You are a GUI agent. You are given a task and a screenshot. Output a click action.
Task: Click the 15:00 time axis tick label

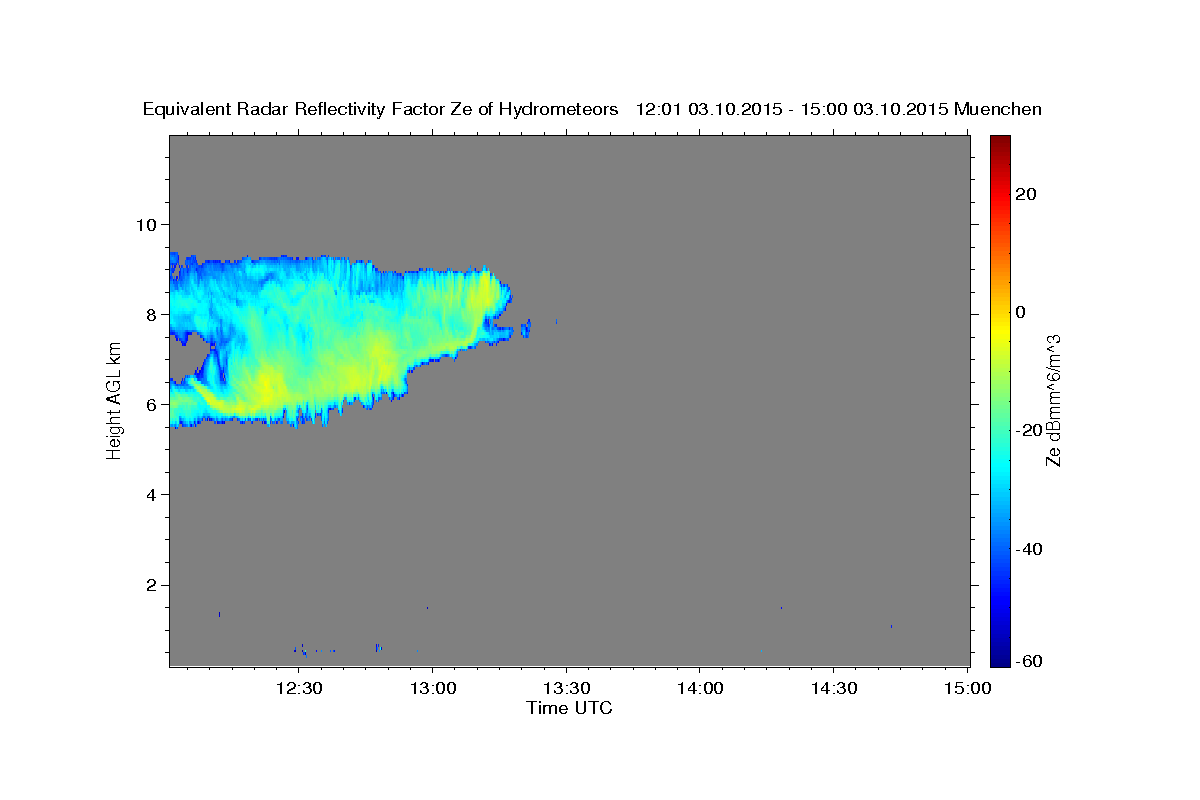967,689
